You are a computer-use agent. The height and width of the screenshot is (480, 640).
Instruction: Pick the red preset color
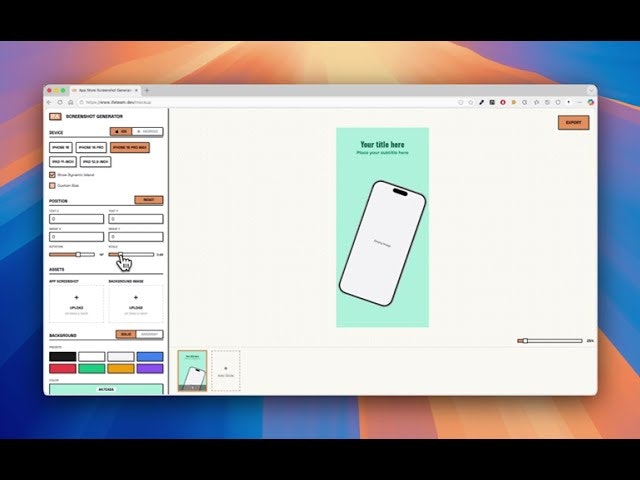tap(62, 369)
